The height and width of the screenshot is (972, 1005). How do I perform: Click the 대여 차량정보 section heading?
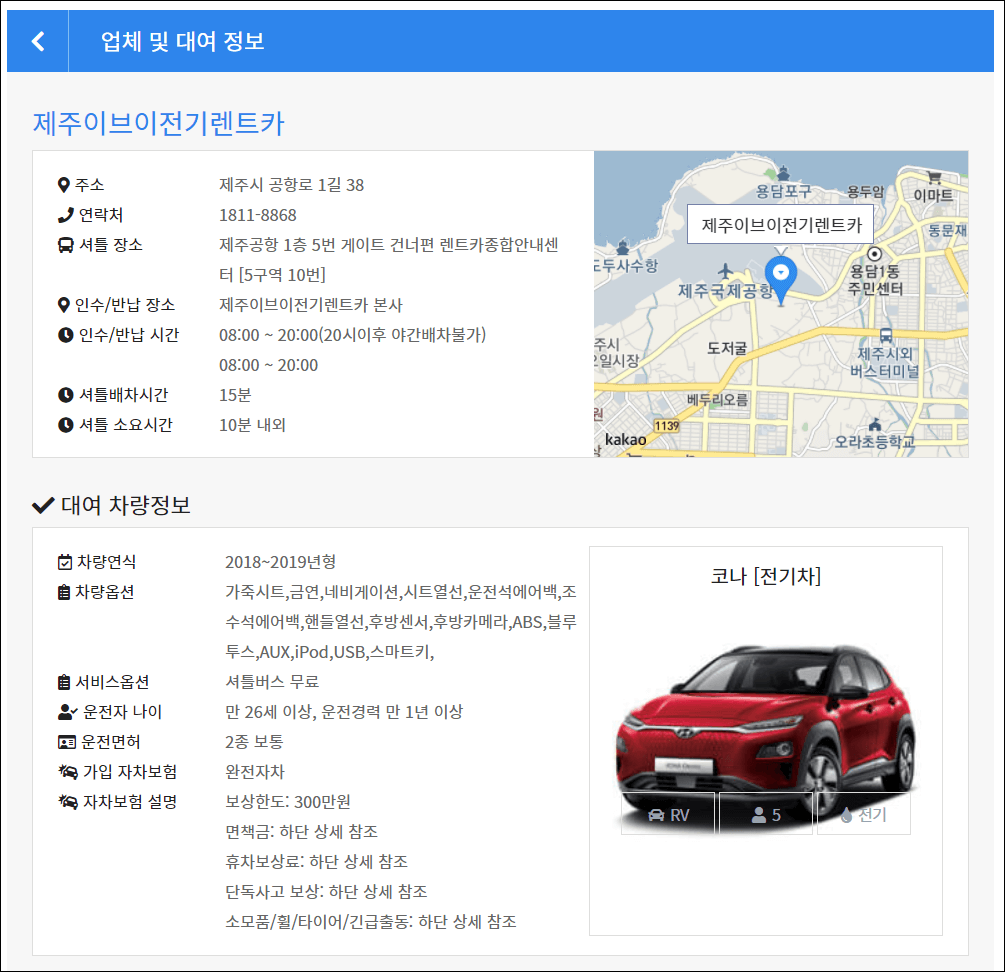point(126,506)
